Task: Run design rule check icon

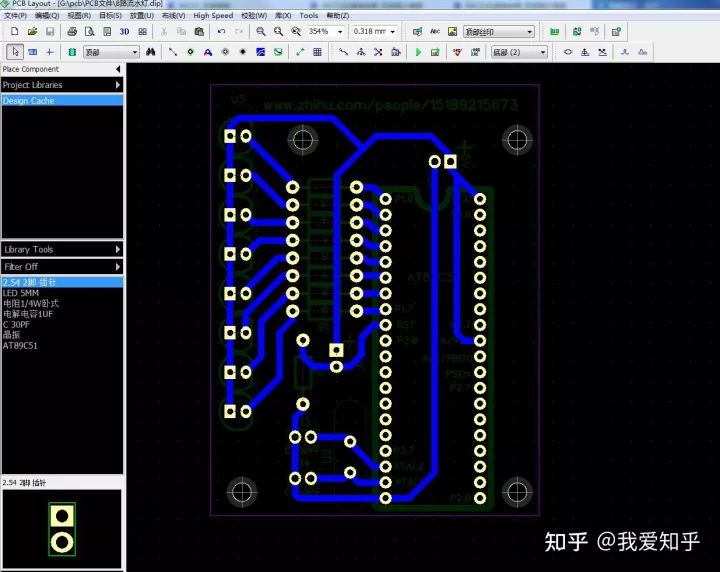Action: [457, 52]
